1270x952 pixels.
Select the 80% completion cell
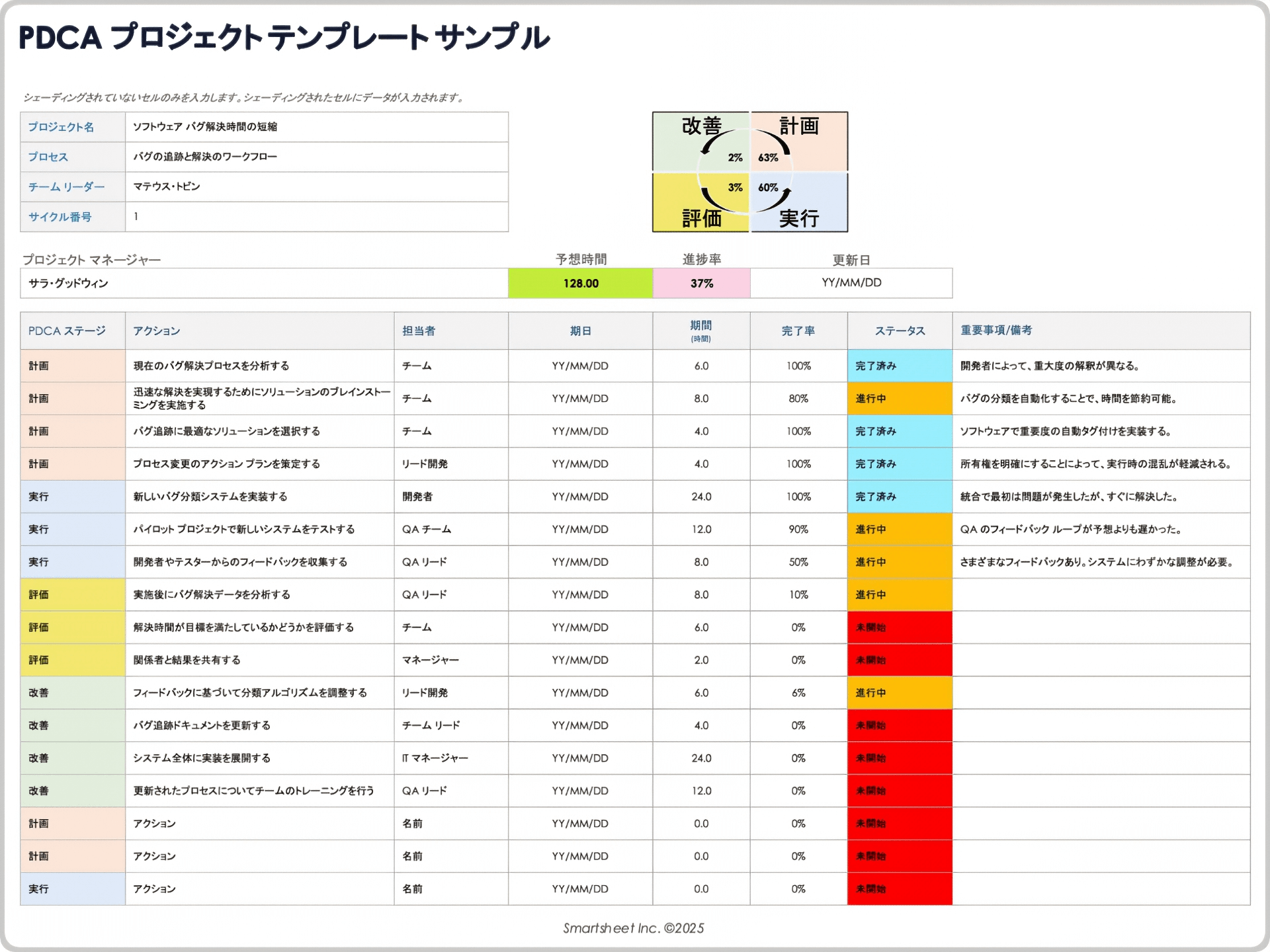point(799,399)
